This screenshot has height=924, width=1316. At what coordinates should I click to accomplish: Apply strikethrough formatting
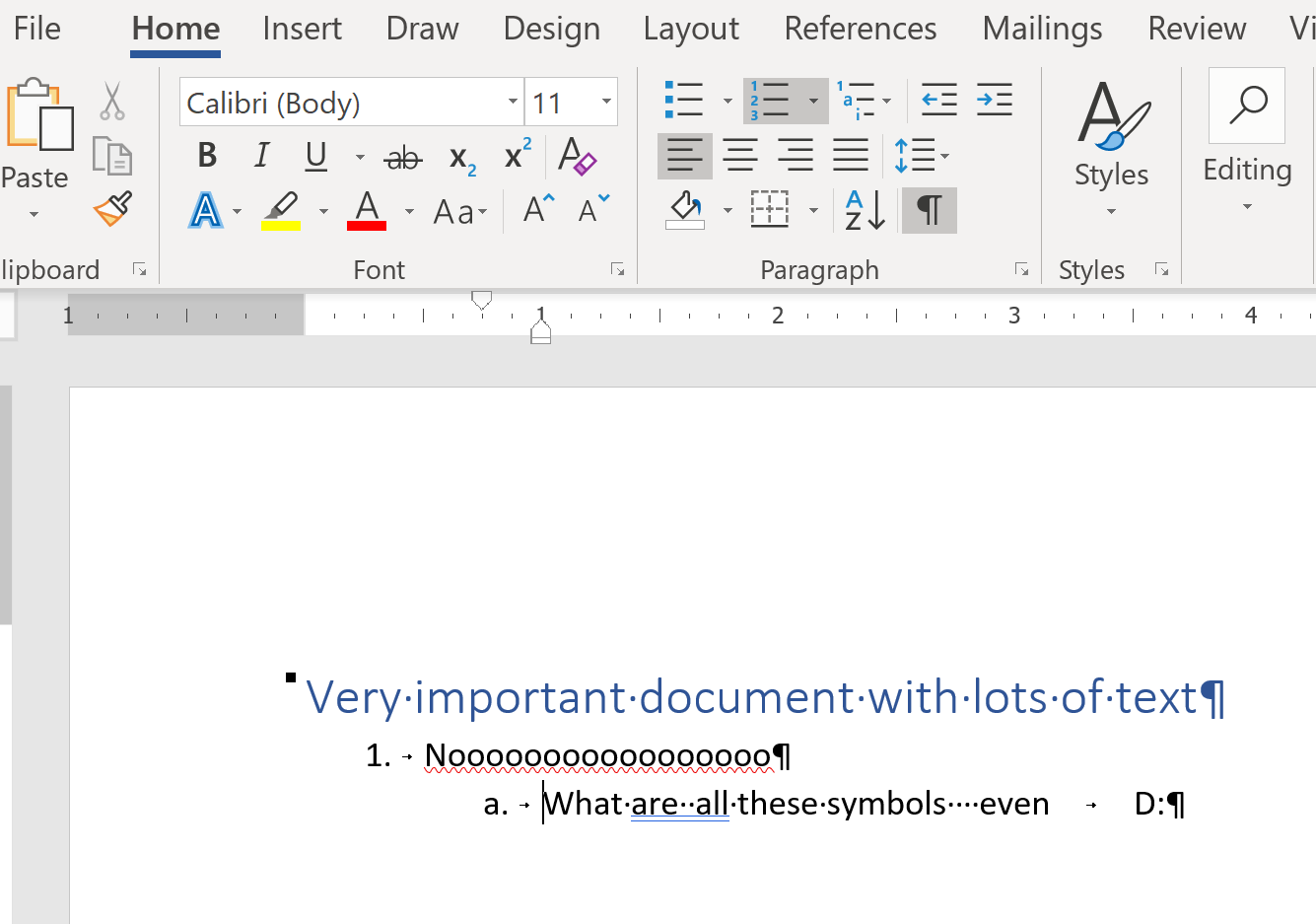coord(402,155)
